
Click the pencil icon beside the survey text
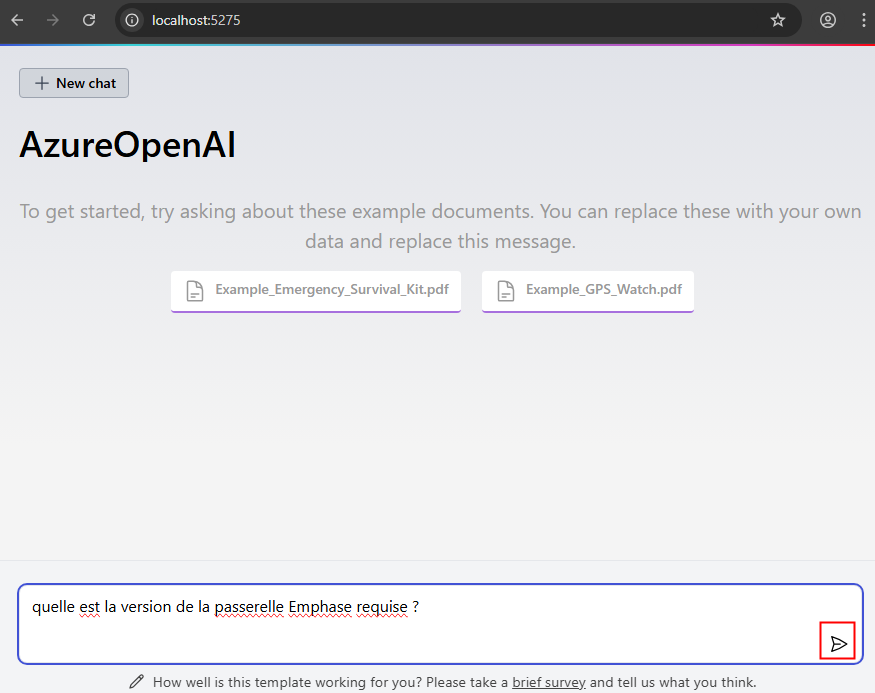tap(137, 681)
